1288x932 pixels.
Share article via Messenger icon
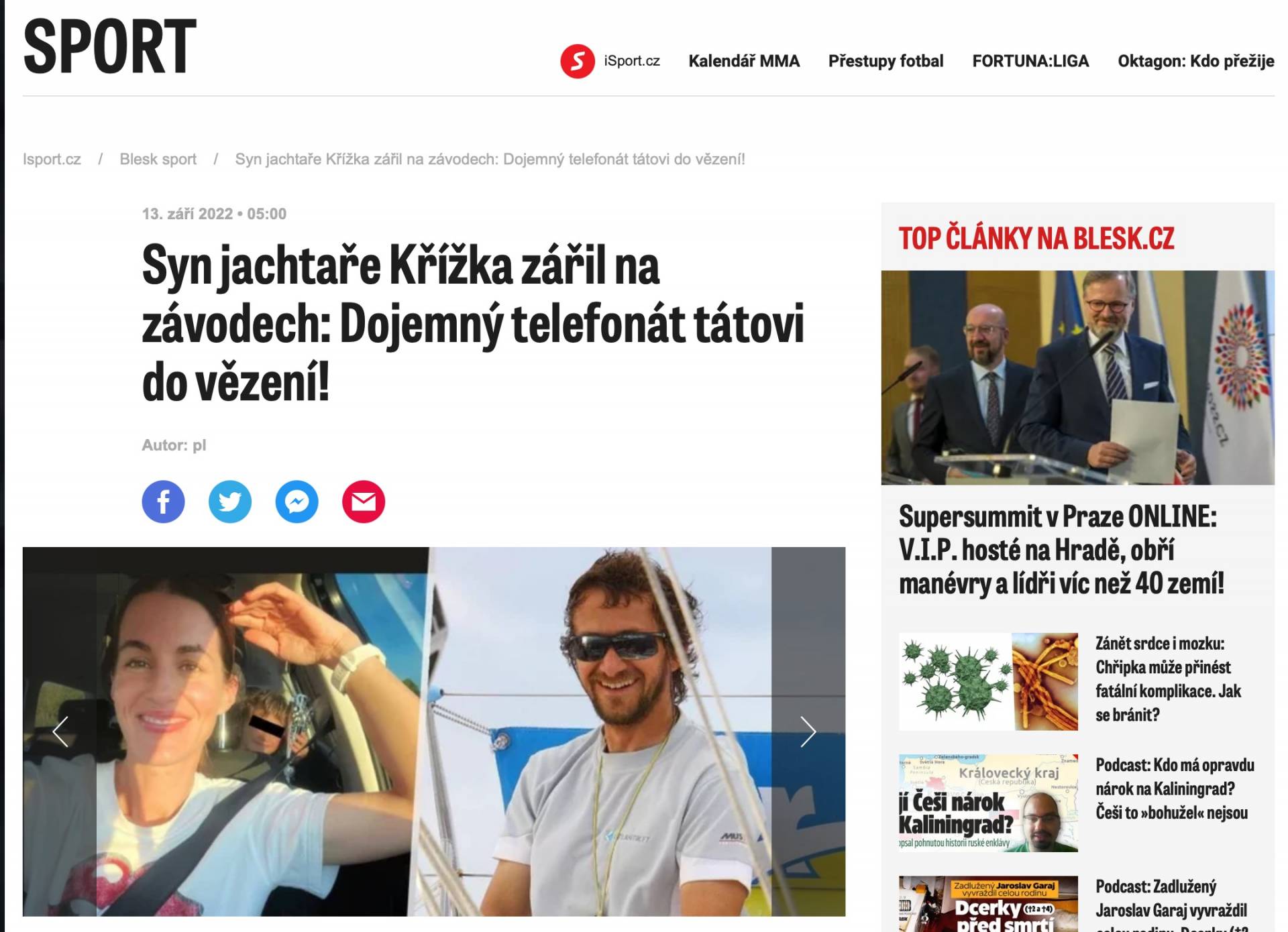[297, 502]
